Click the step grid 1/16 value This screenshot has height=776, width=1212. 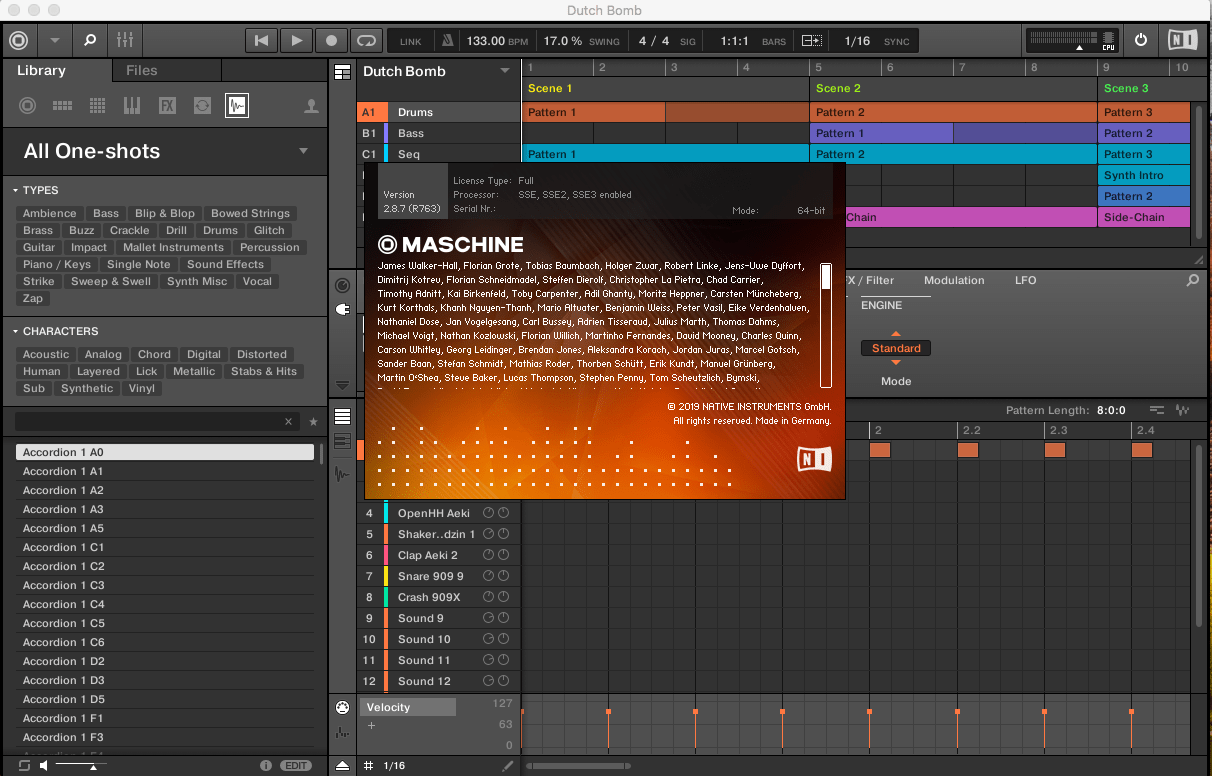point(395,766)
